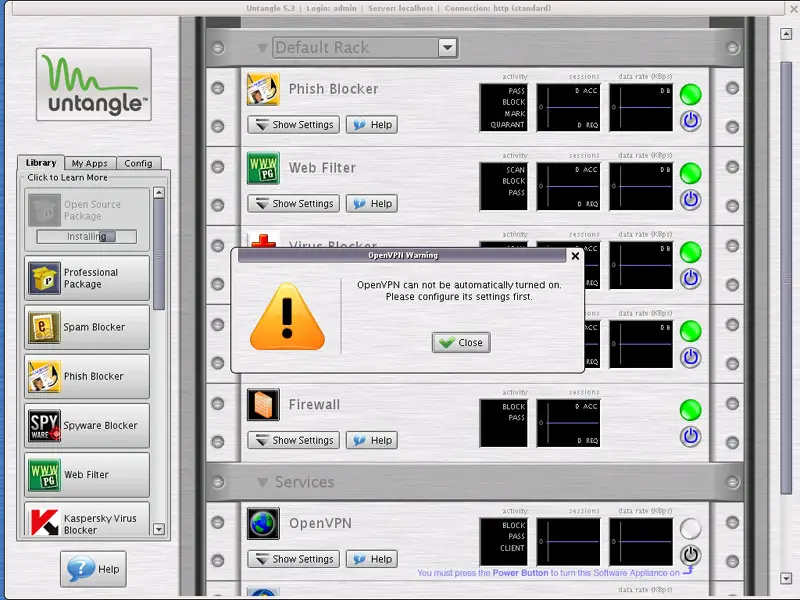Click the Firewall activity display

pyautogui.click(x=504, y=423)
